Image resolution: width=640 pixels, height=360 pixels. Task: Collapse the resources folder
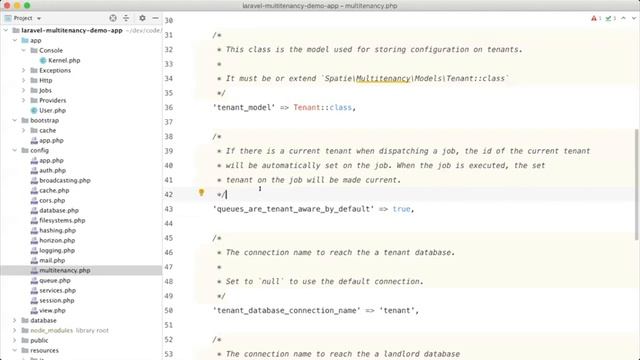pos(15,350)
